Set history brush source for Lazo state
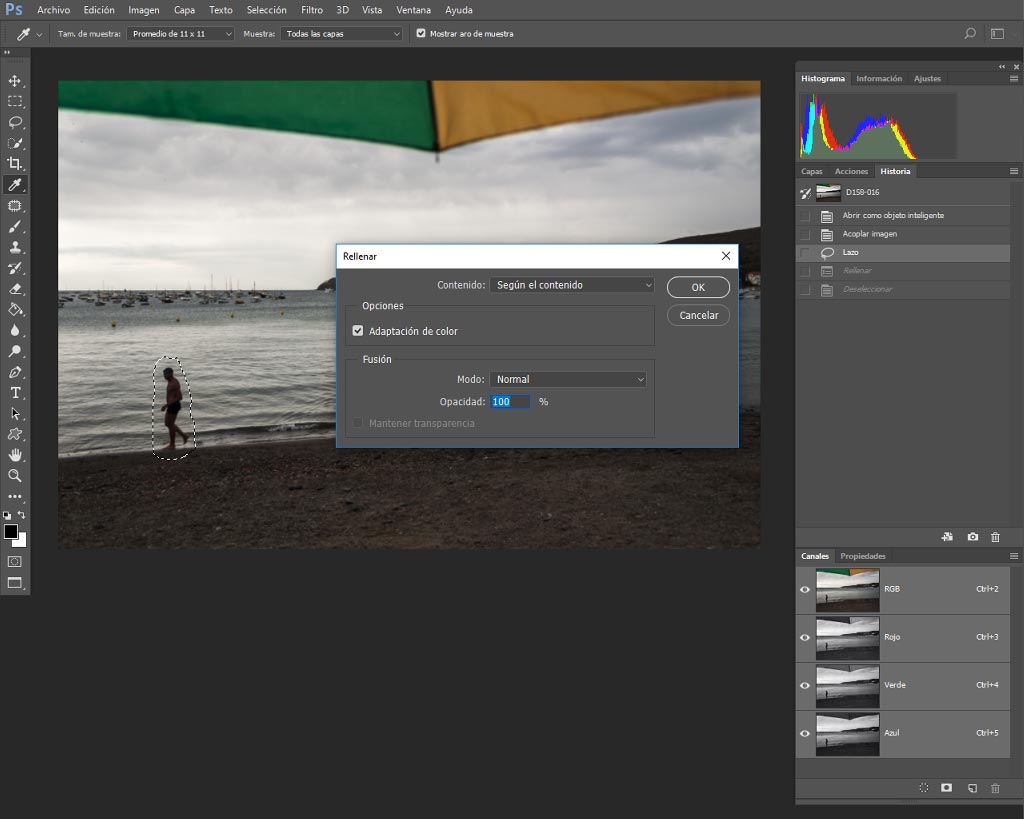Screen dimensions: 1024x819 (805, 253)
